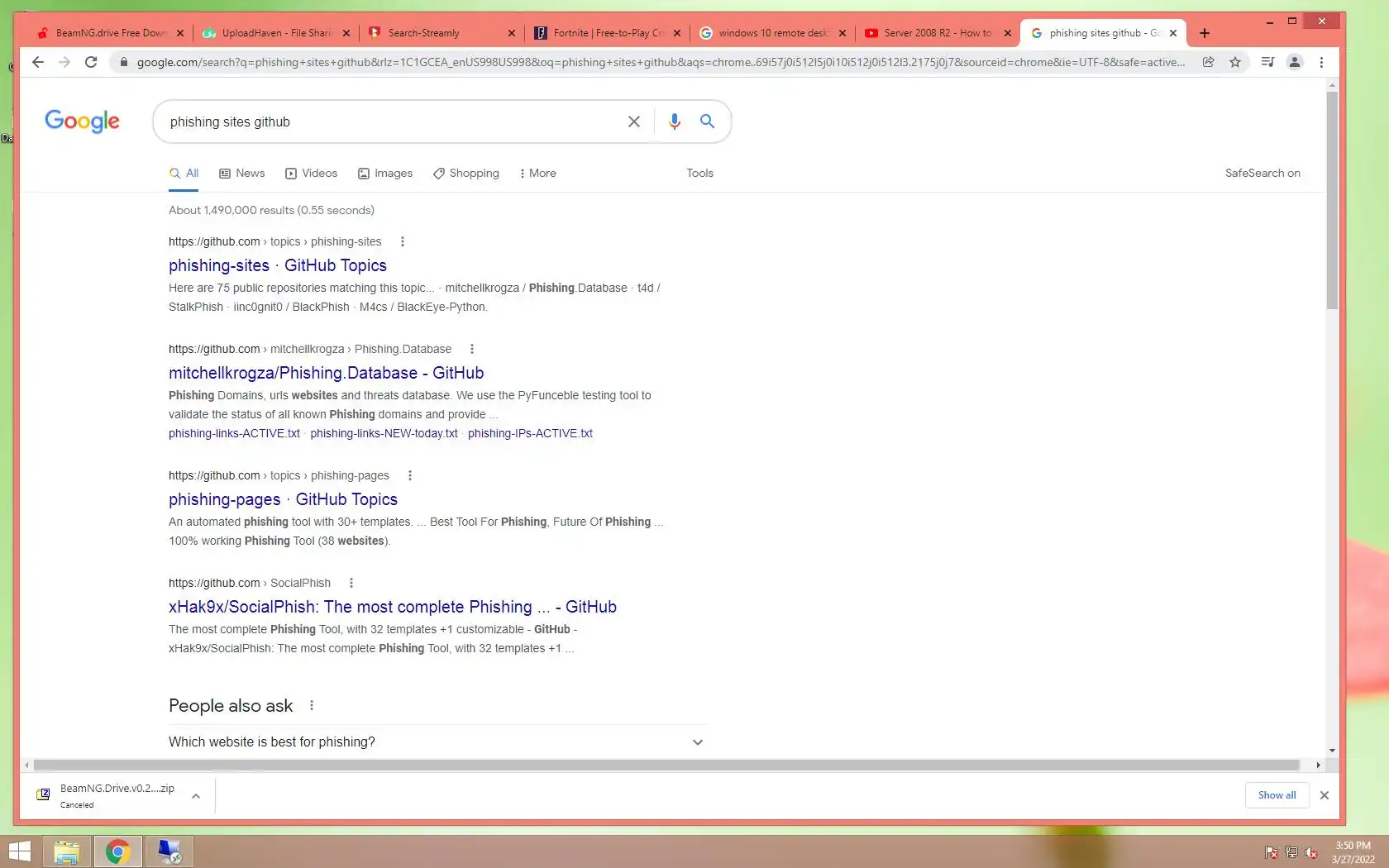Share this page from the address bar
The image size is (1389, 868).
point(1208,62)
